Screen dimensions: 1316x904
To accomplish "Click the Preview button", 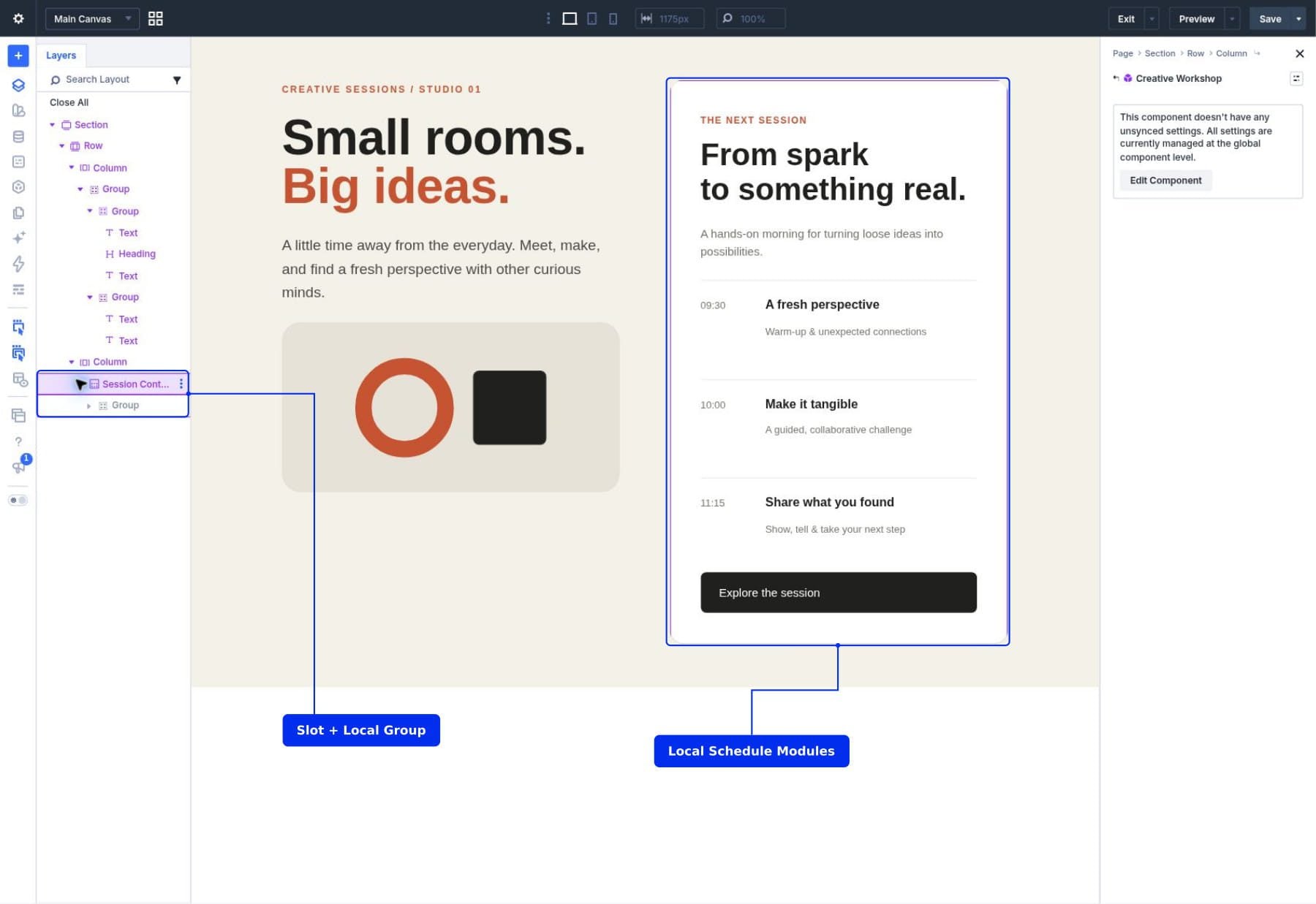I will click(x=1196, y=19).
